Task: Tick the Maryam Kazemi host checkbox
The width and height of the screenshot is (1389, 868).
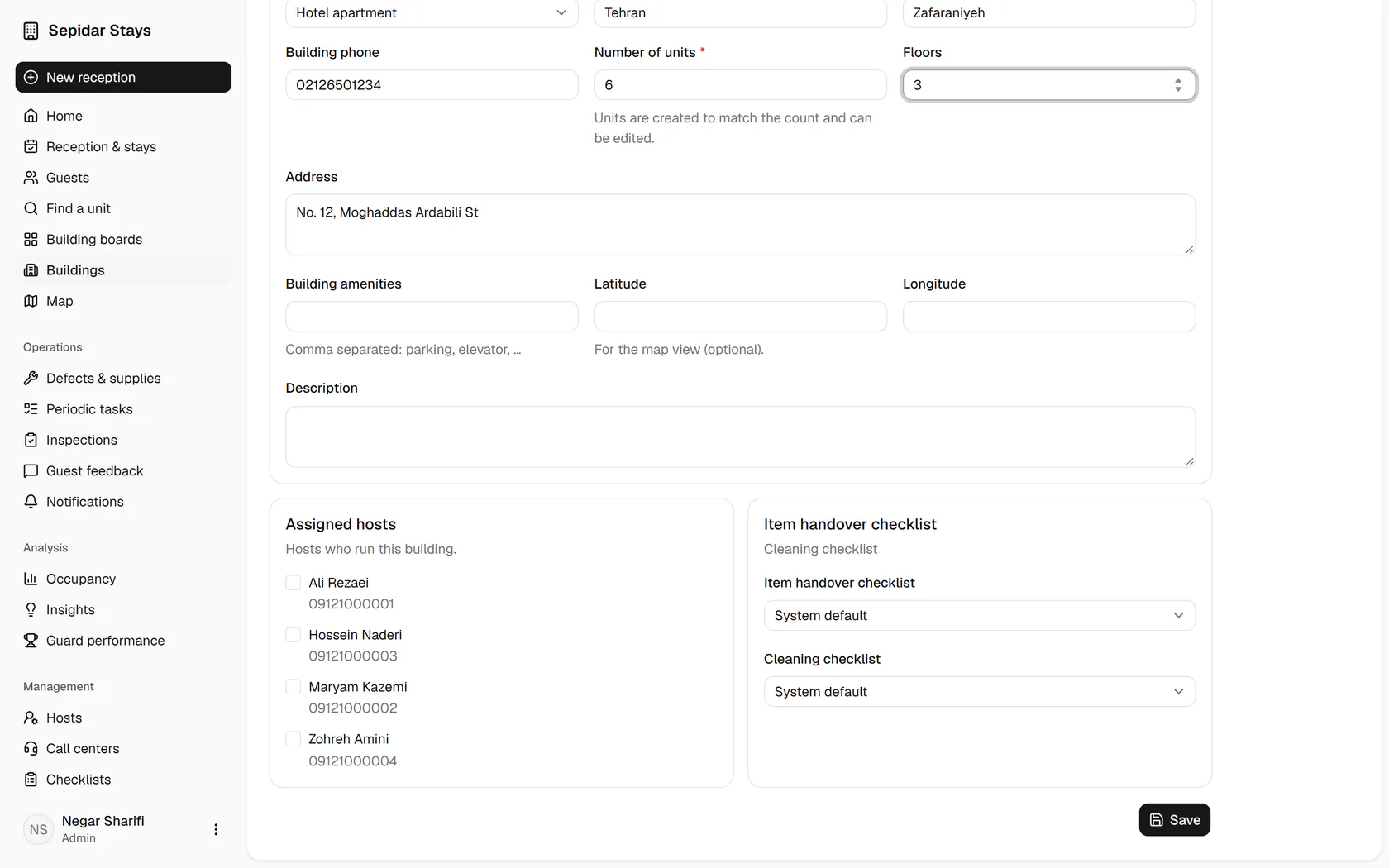Action: point(293,687)
